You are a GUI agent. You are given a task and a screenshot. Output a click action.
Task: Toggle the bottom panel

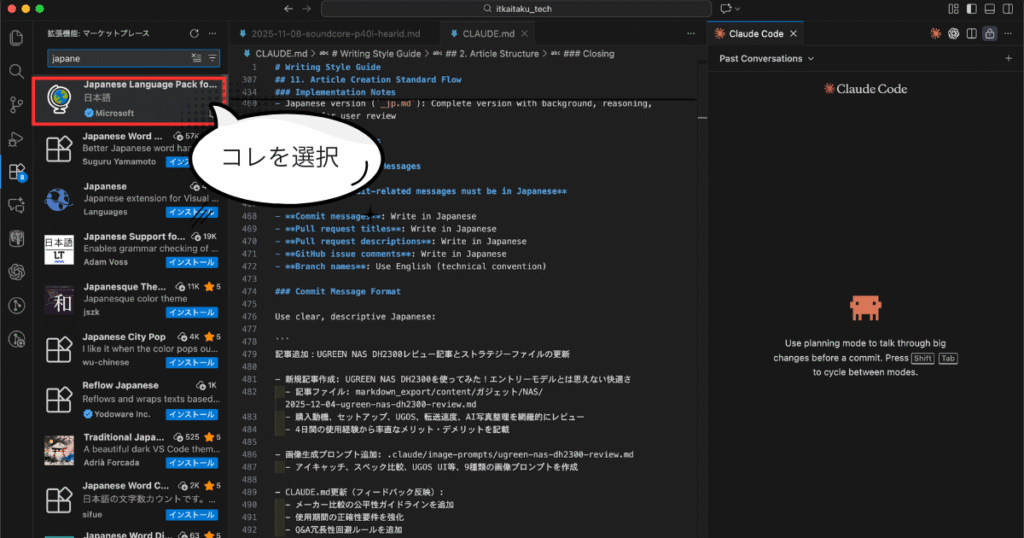click(x=990, y=8)
